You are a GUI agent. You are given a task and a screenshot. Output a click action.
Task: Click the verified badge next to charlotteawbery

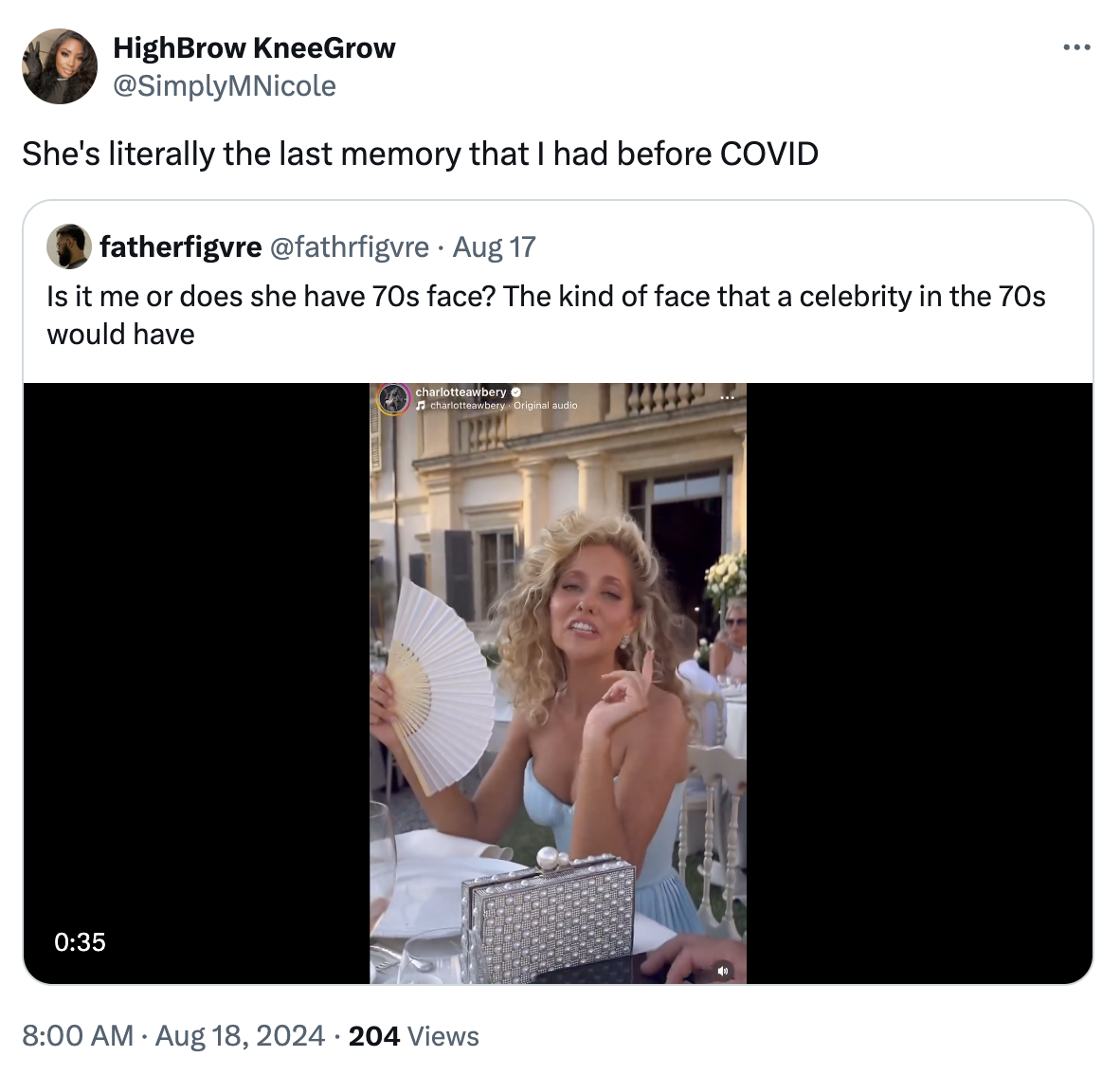515,392
